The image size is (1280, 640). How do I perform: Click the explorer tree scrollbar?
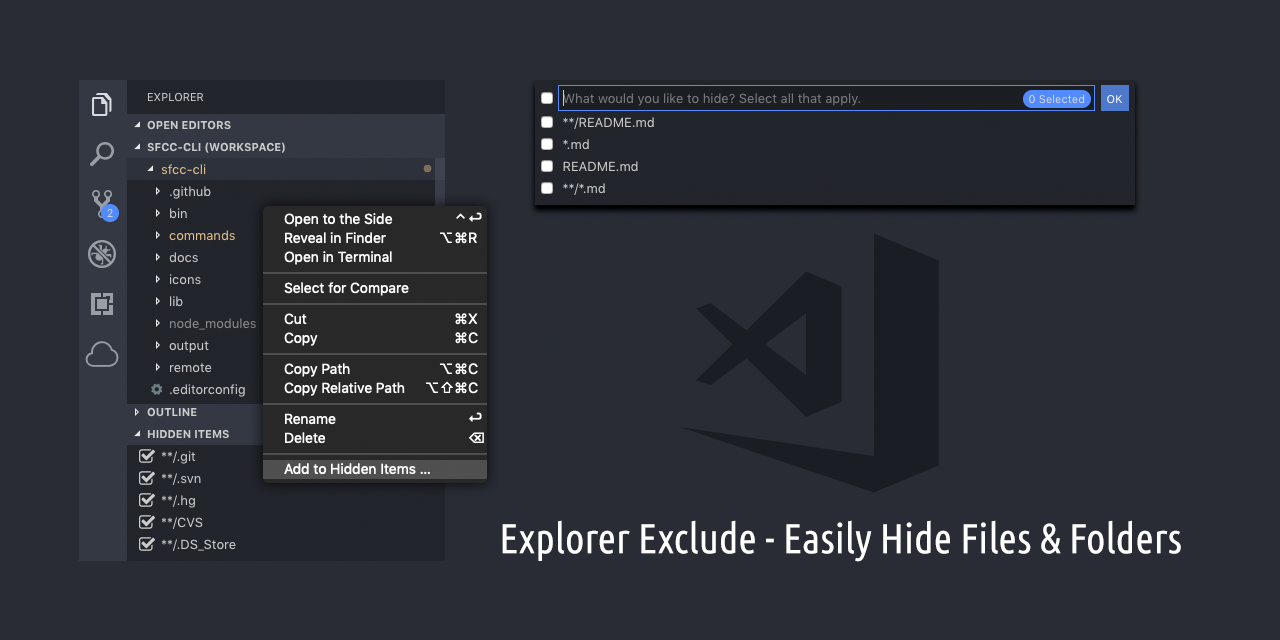click(x=440, y=180)
